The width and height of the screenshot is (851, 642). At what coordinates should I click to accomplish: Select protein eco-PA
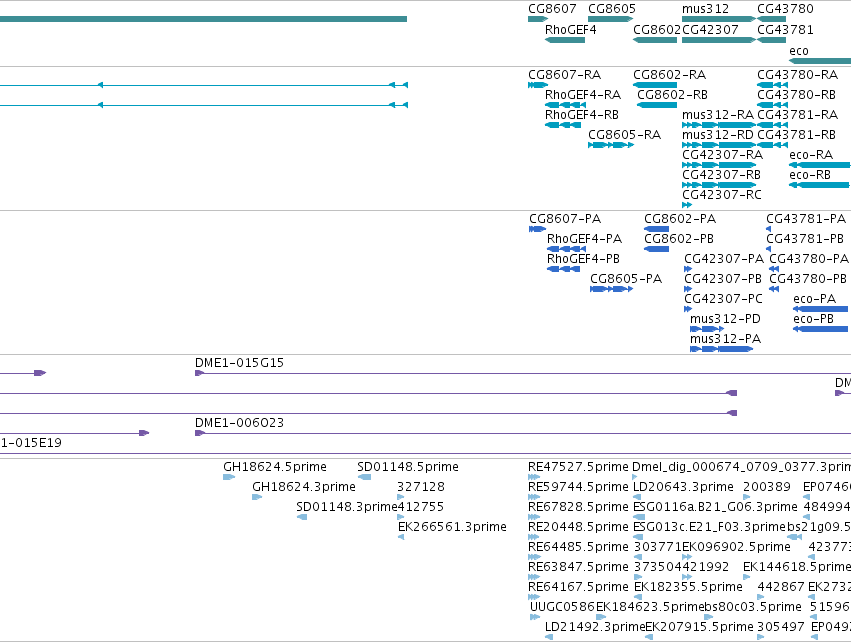tap(815, 300)
